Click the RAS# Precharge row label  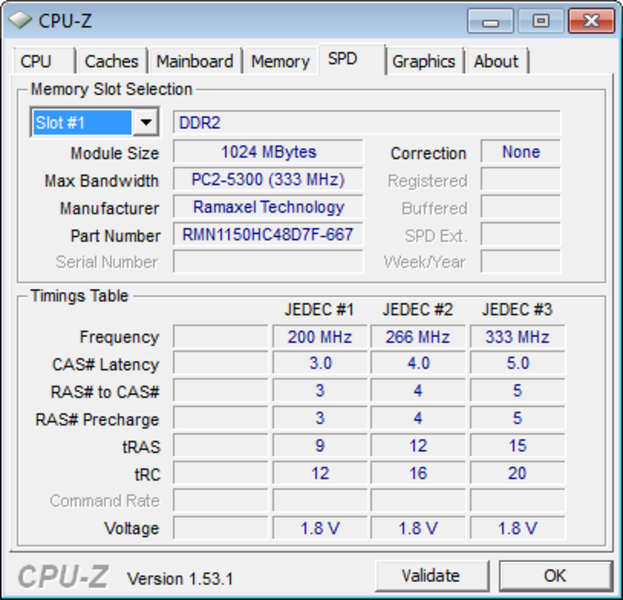click(x=97, y=420)
